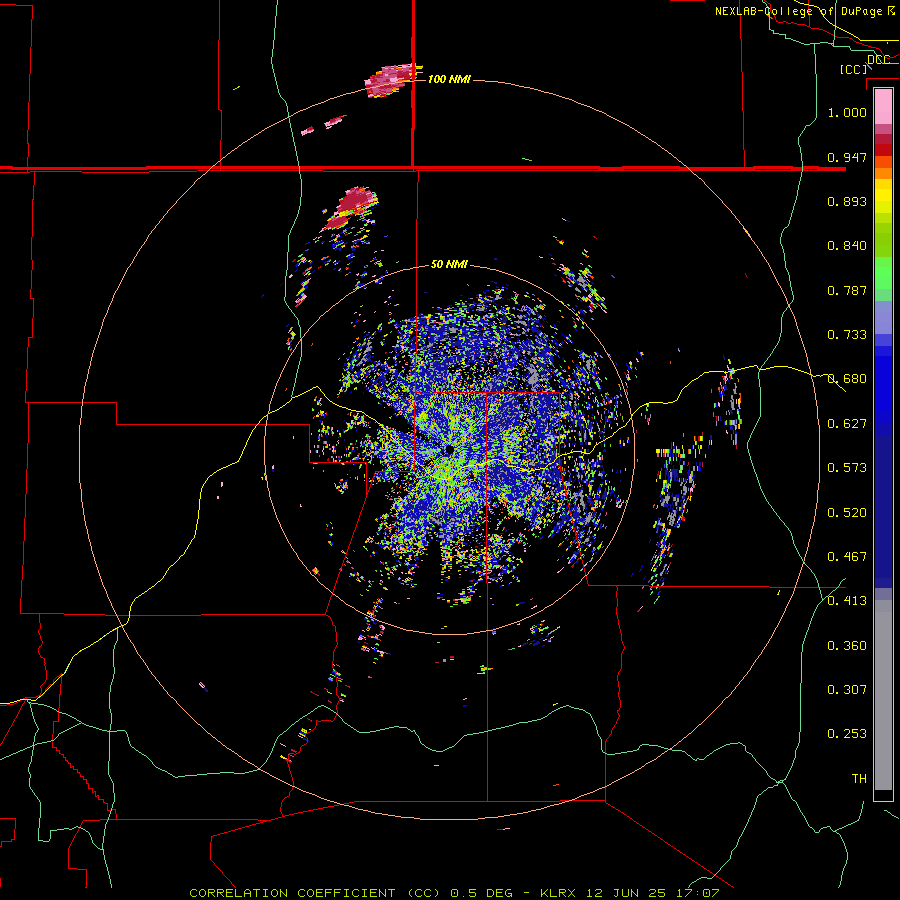The width and height of the screenshot is (900, 900).
Task: Click the black radar site dot at the rings' center
Action: pyautogui.click(x=449, y=450)
